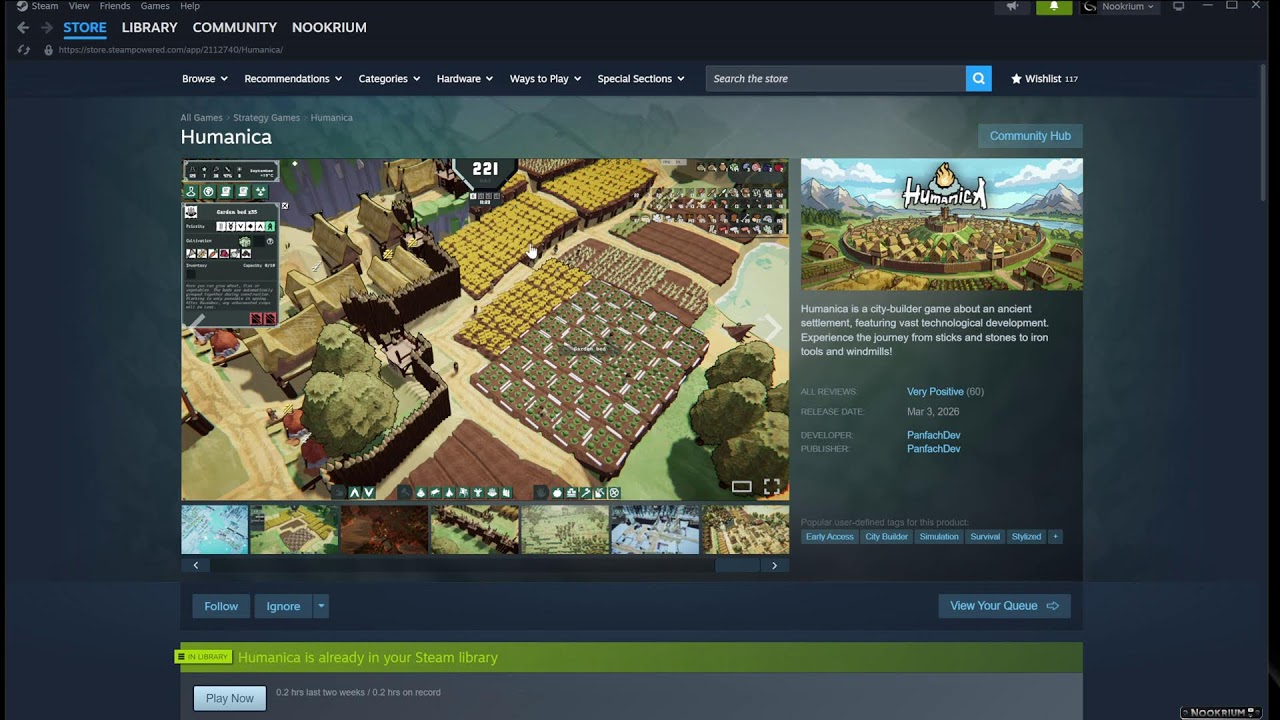Click the page reload icon
Image resolution: width=1280 pixels, height=720 pixels.
click(24, 50)
